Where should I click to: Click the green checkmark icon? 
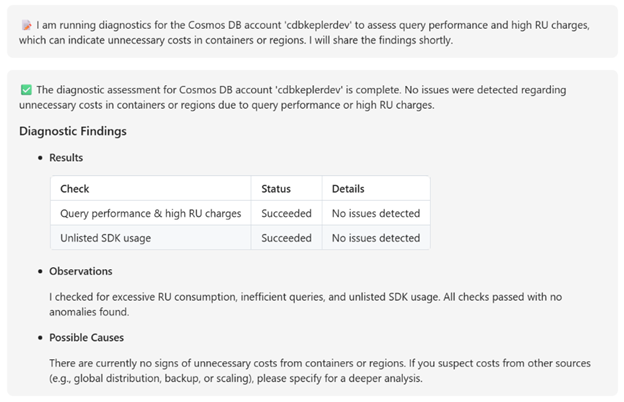[x=26, y=90]
